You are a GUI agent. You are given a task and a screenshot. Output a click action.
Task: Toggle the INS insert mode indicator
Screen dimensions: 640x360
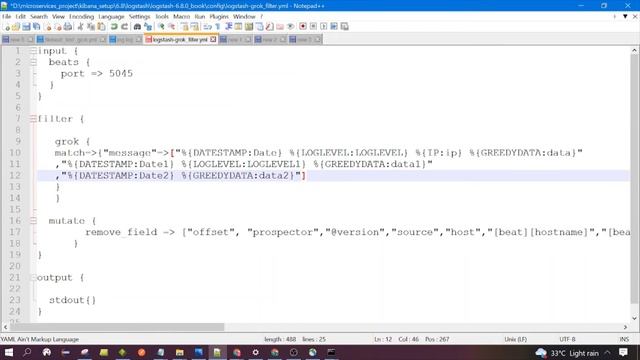point(624,339)
